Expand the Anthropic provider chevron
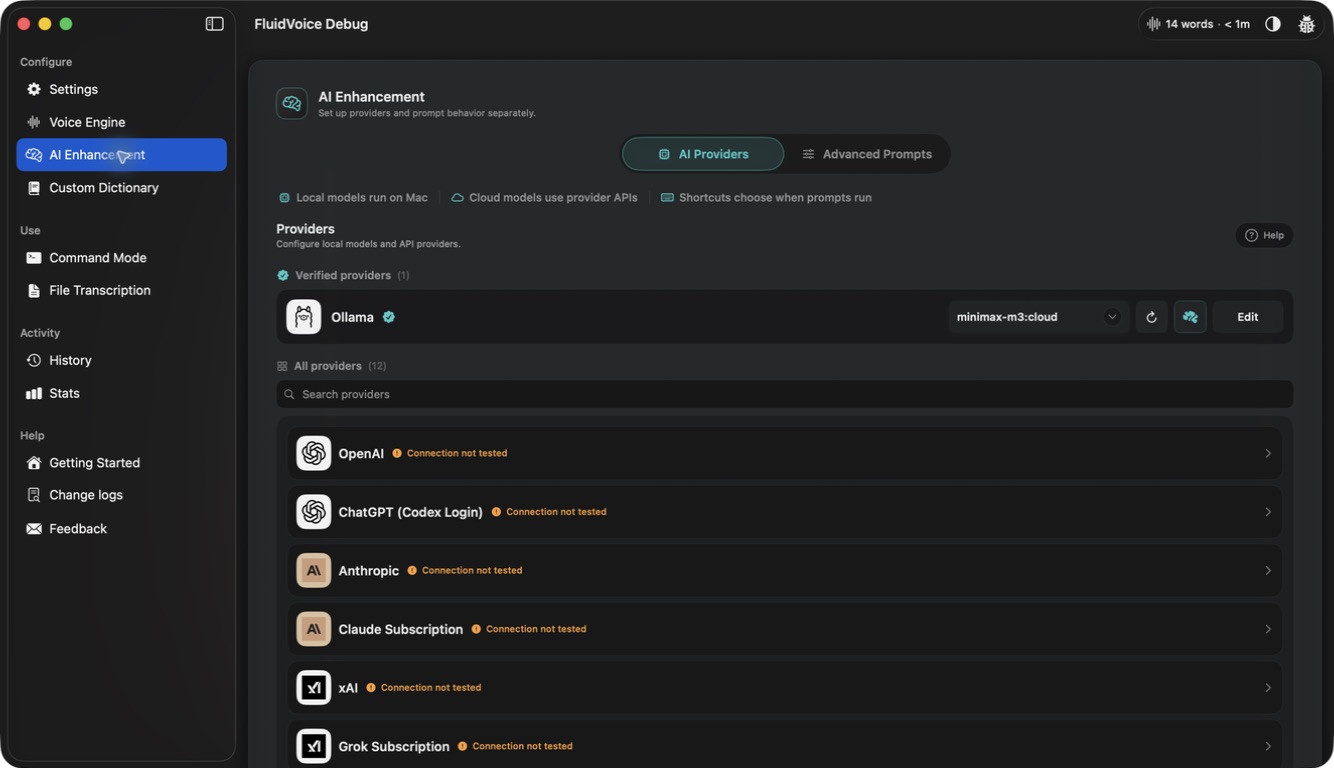1334x768 pixels. pos(1268,571)
